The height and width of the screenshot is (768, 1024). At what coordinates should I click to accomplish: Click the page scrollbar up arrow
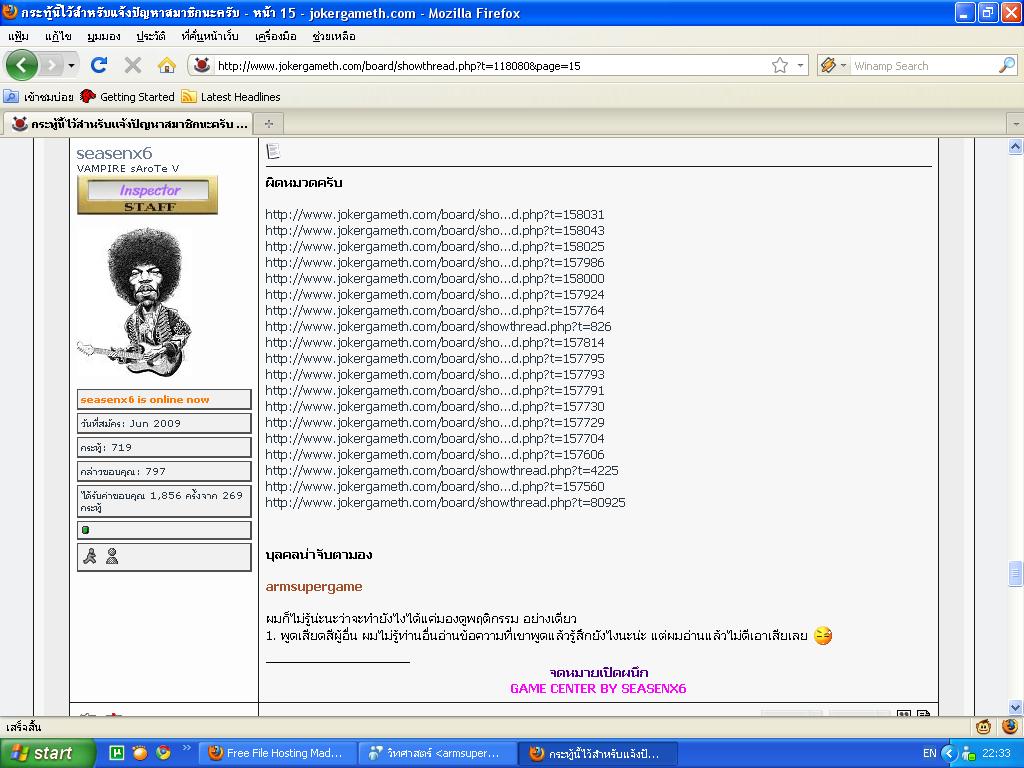click(1015, 147)
